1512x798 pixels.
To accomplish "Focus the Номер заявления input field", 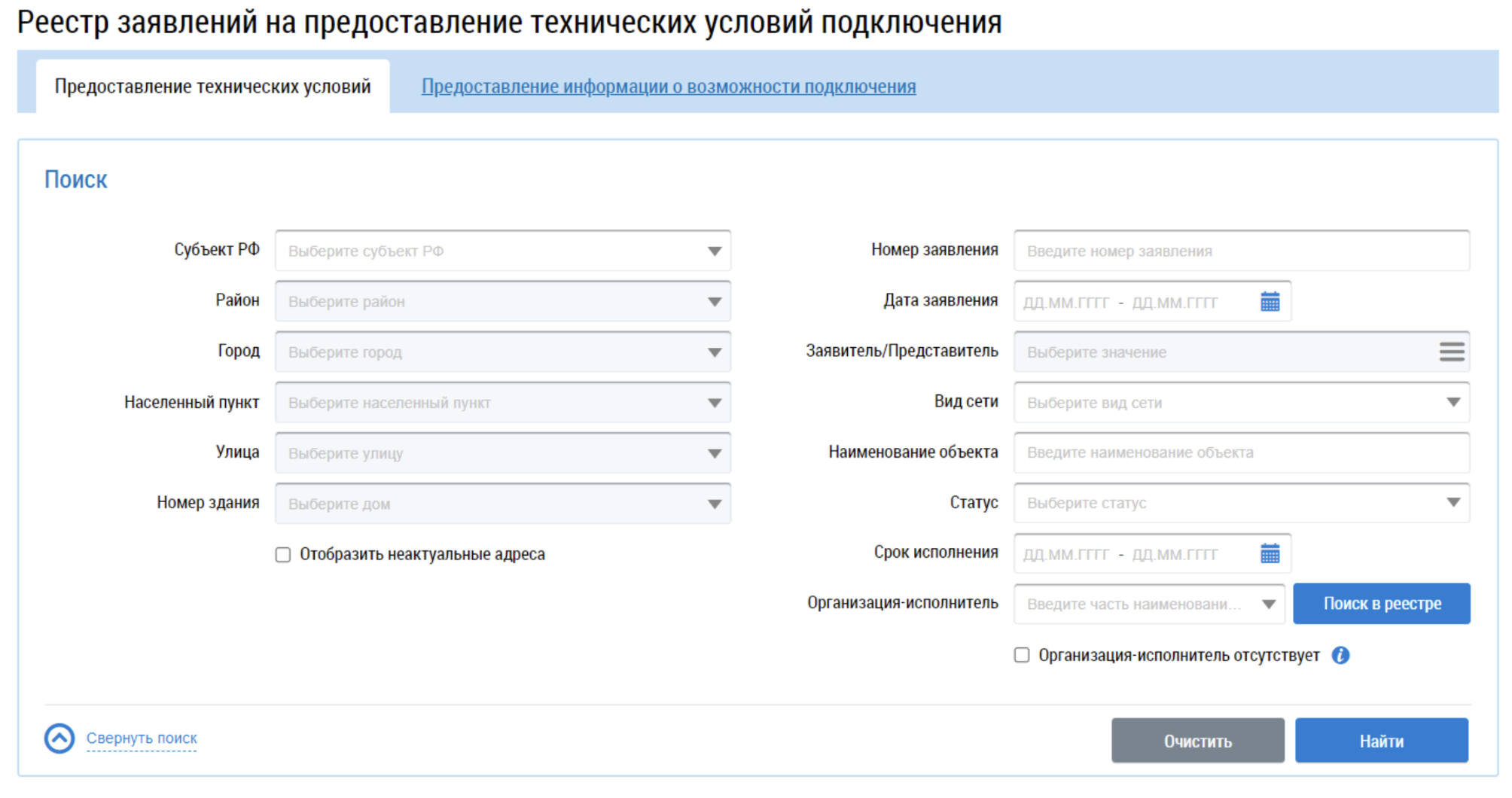I will pos(1241,251).
